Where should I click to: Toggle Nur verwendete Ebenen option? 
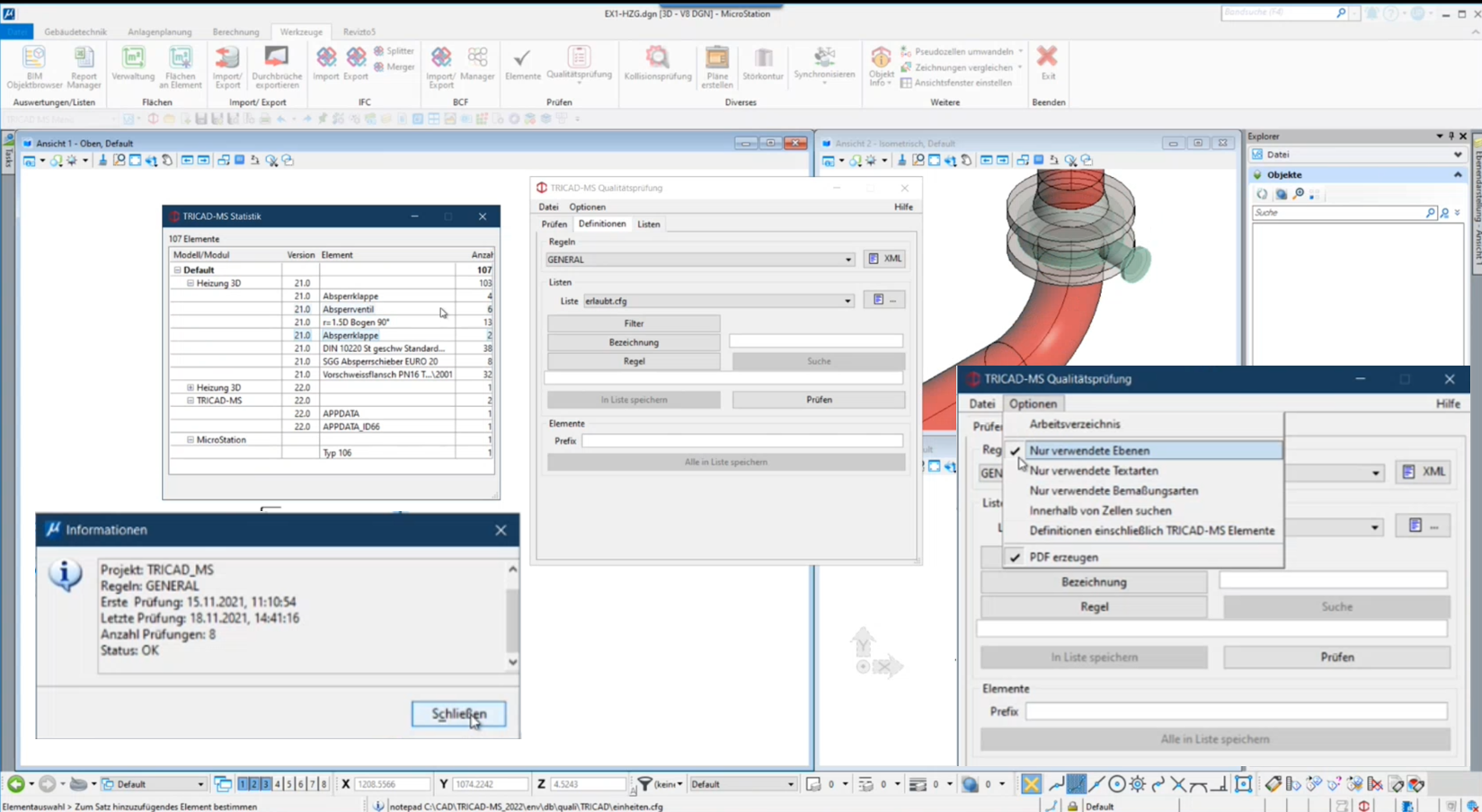click(x=1144, y=451)
